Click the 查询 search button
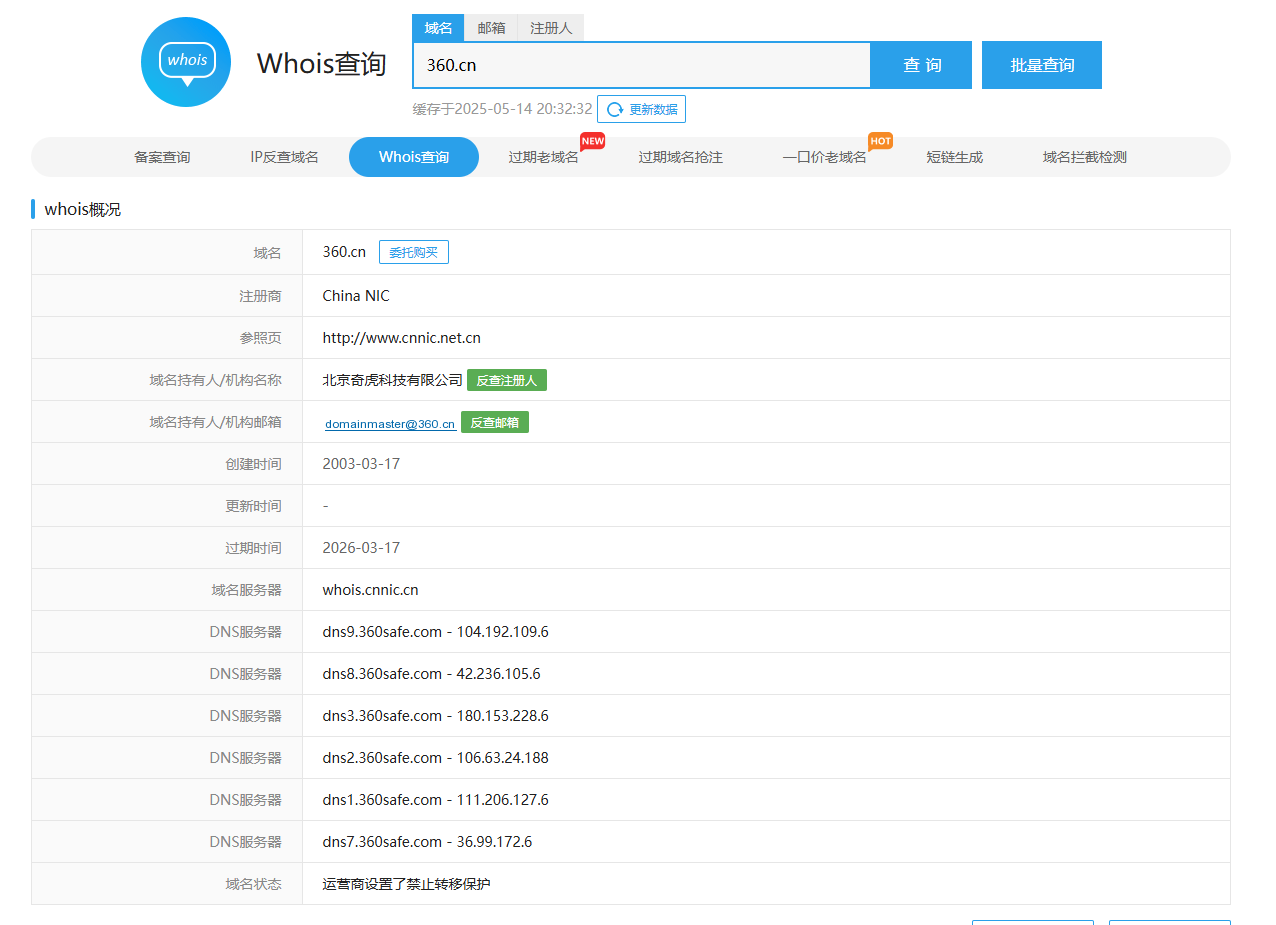Image resolution: width=1276 pixels, height=925 pixels. (922, 65)
